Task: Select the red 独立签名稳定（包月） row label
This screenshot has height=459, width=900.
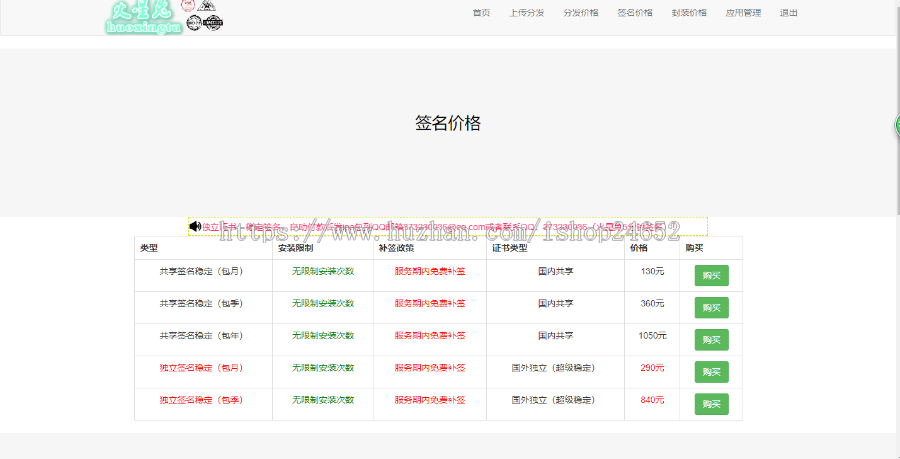Action: click(x=201, y=368)
